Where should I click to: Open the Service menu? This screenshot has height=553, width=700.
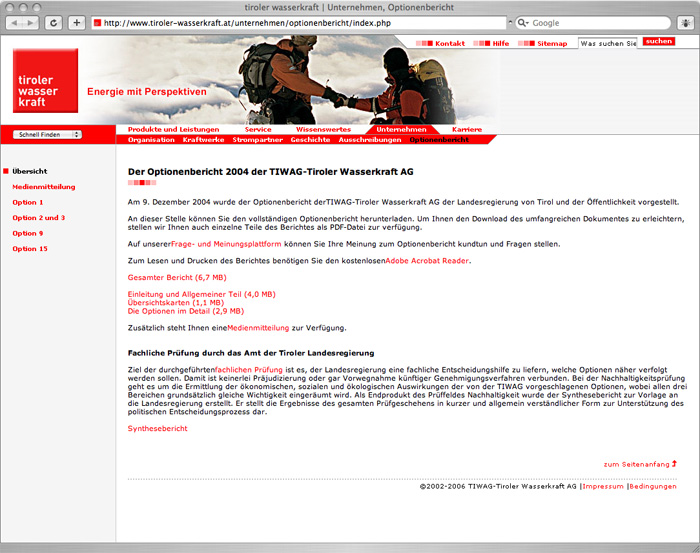tap(258, 129)
